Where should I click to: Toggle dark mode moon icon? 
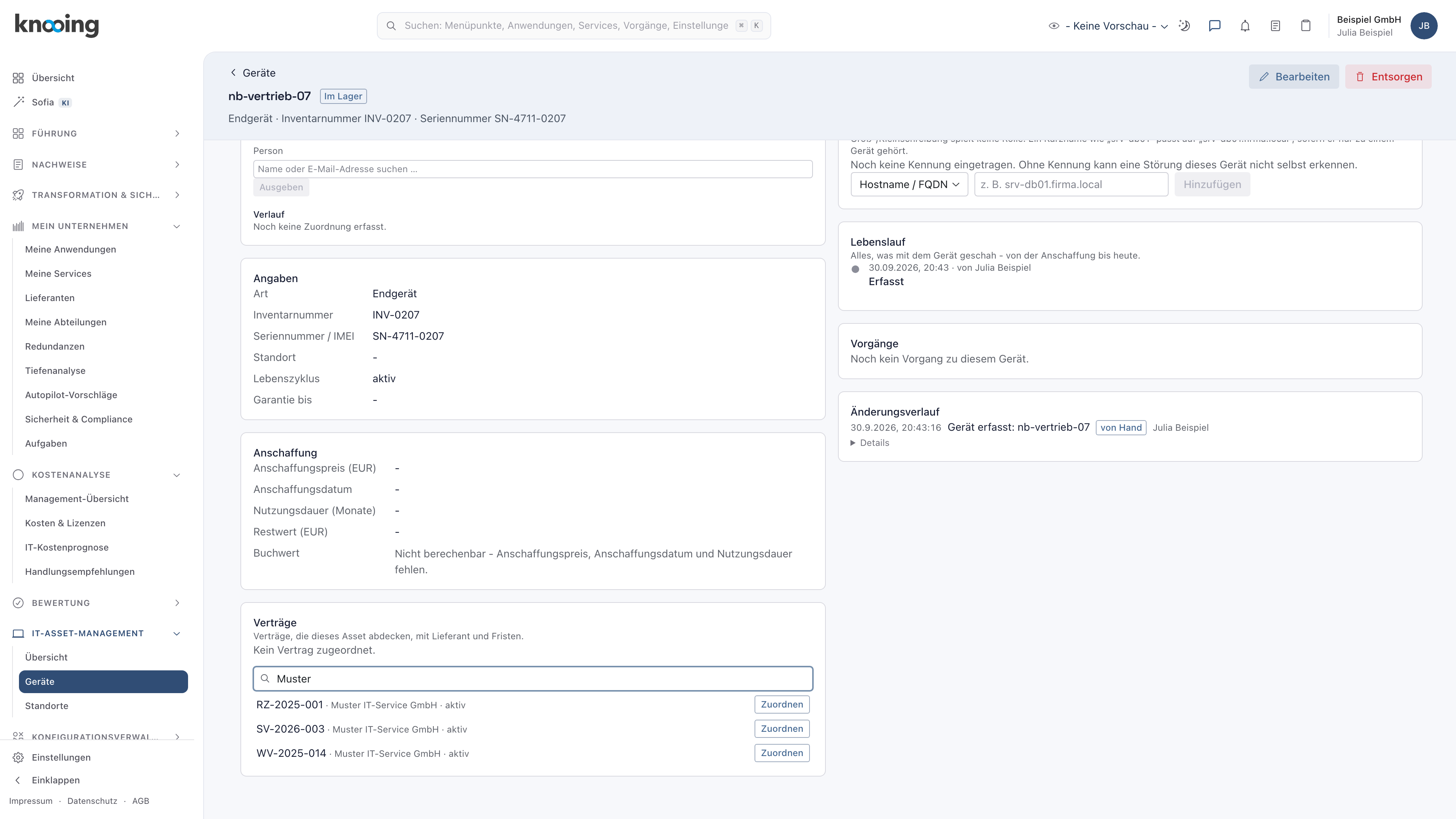(1184, 25)
